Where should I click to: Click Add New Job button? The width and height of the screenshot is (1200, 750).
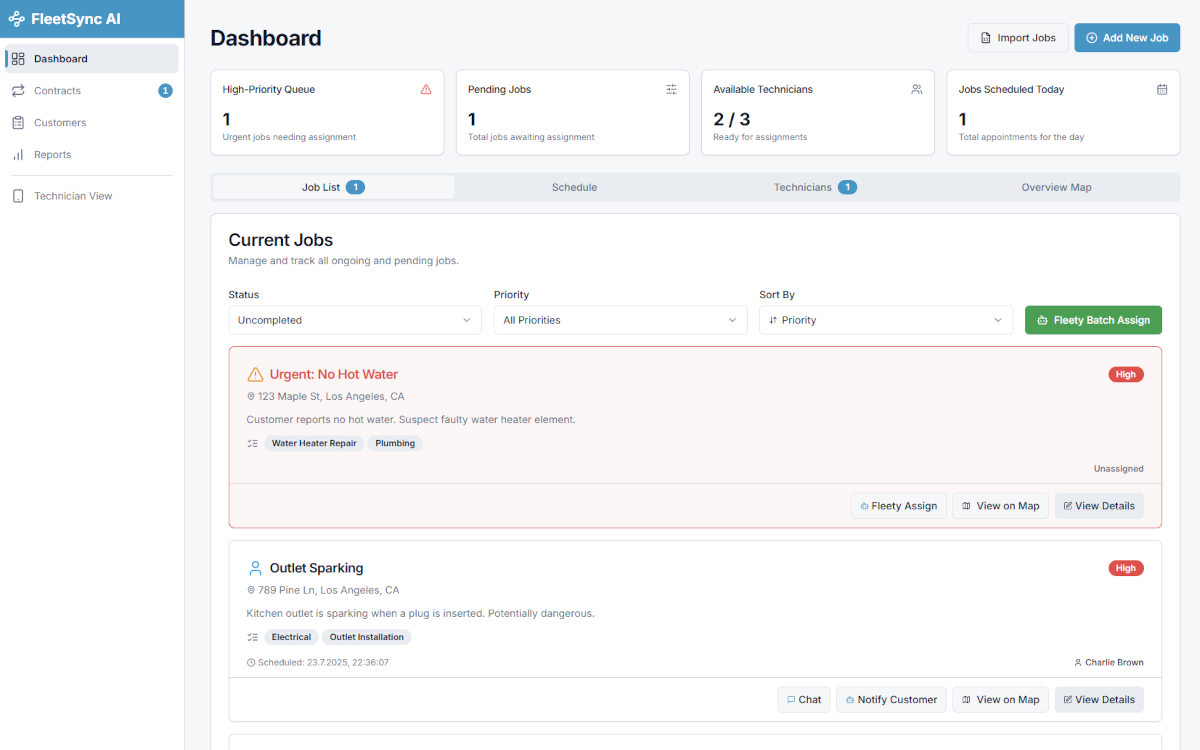[1126, 38]
